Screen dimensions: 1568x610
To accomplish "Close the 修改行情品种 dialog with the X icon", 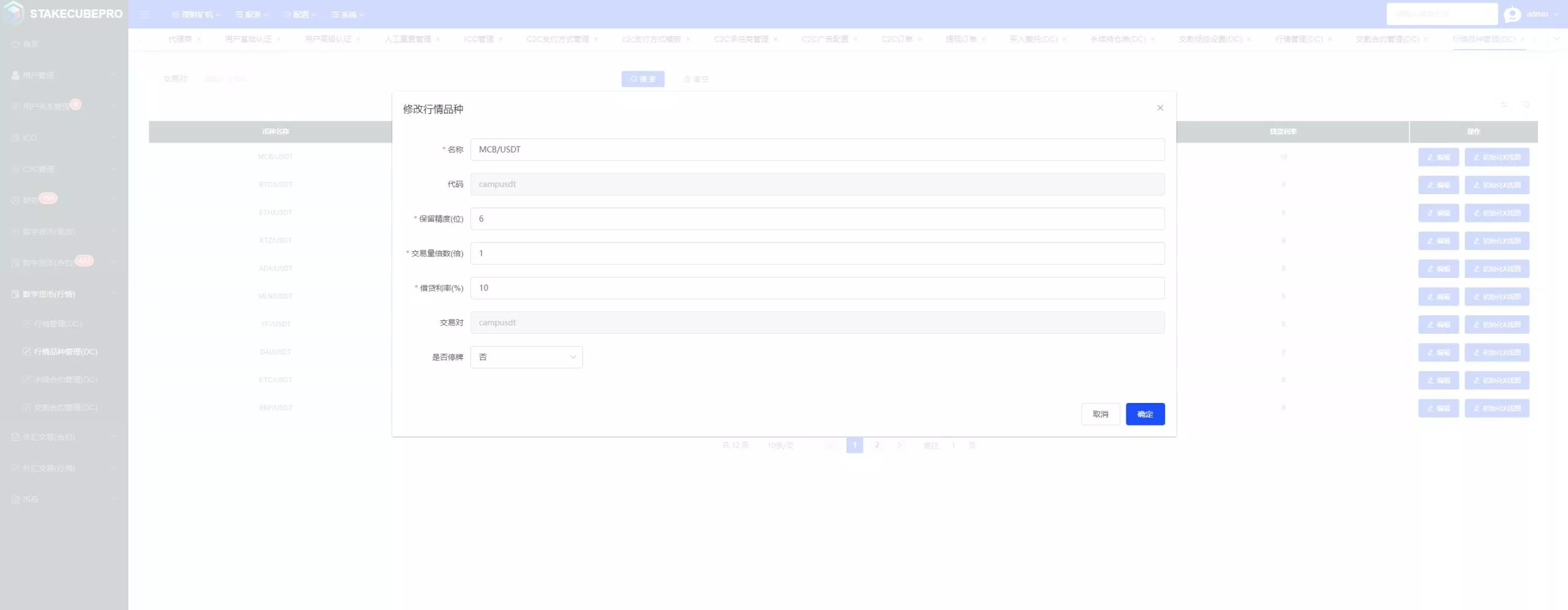I will 1159,108.
